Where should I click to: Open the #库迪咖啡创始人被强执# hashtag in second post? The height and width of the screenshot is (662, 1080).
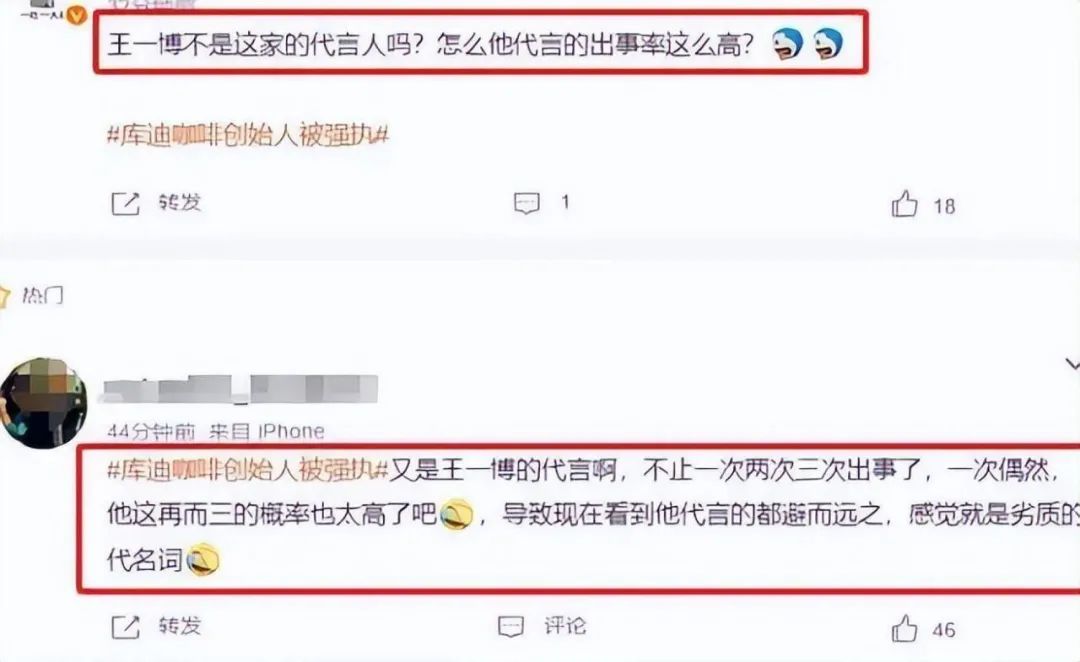pyautogui.click(x=248, y=470)
